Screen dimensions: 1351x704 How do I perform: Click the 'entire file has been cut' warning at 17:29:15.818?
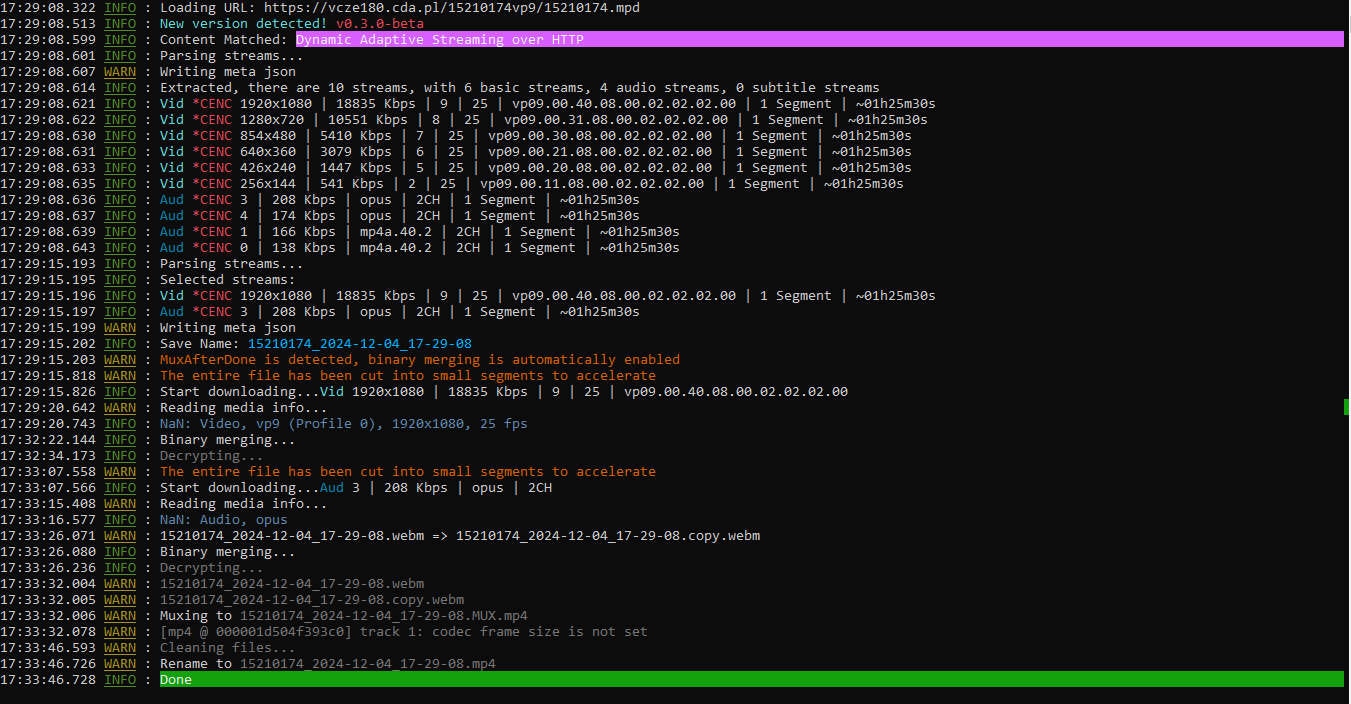tap(408, 376)
